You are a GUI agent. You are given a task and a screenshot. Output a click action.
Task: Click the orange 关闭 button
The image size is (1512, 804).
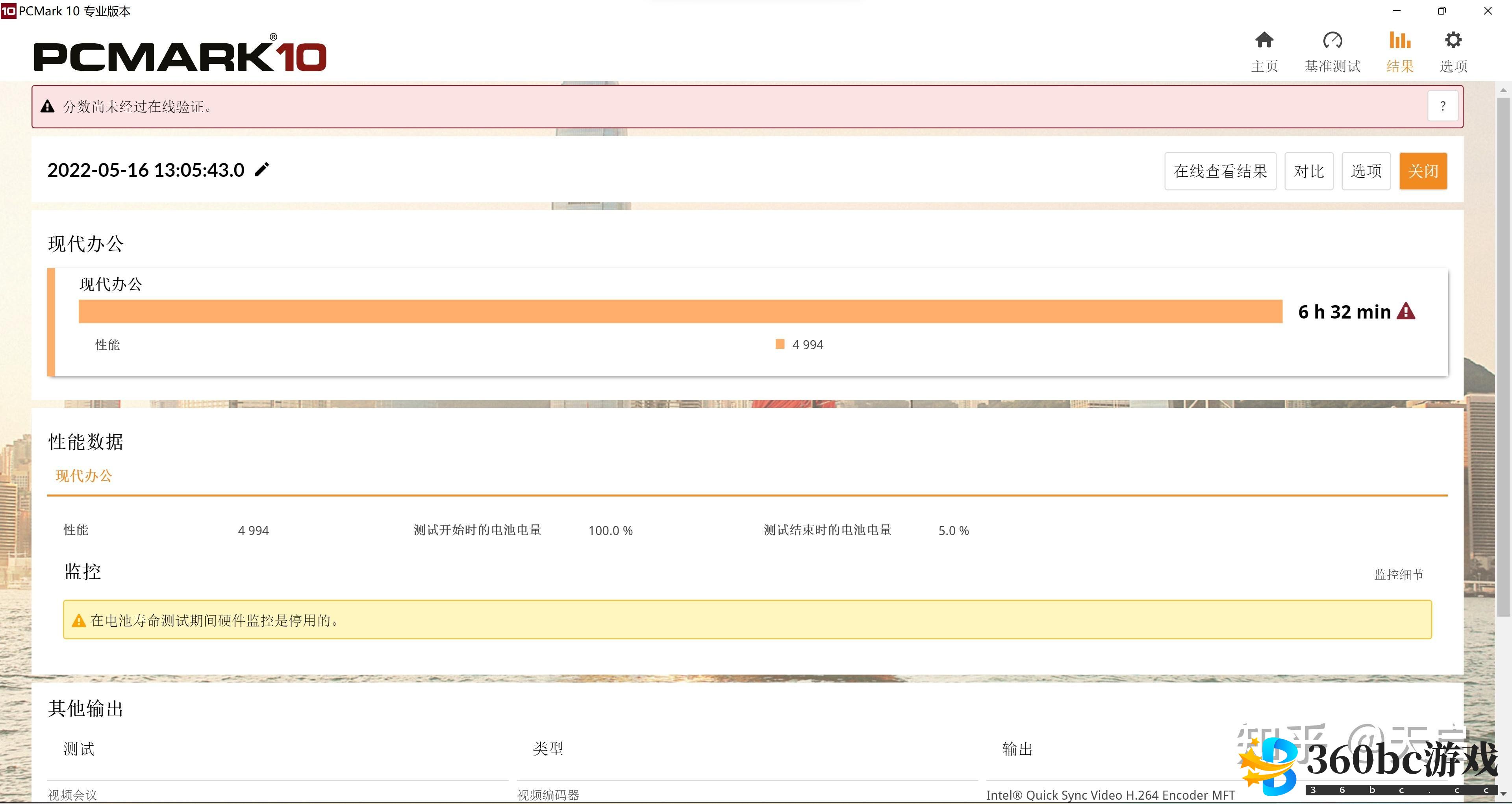[1423, 171]
